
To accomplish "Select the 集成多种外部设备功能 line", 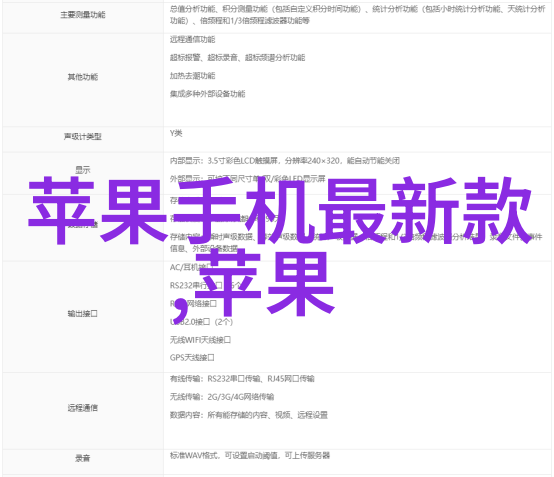I will [x=207, y=94].
